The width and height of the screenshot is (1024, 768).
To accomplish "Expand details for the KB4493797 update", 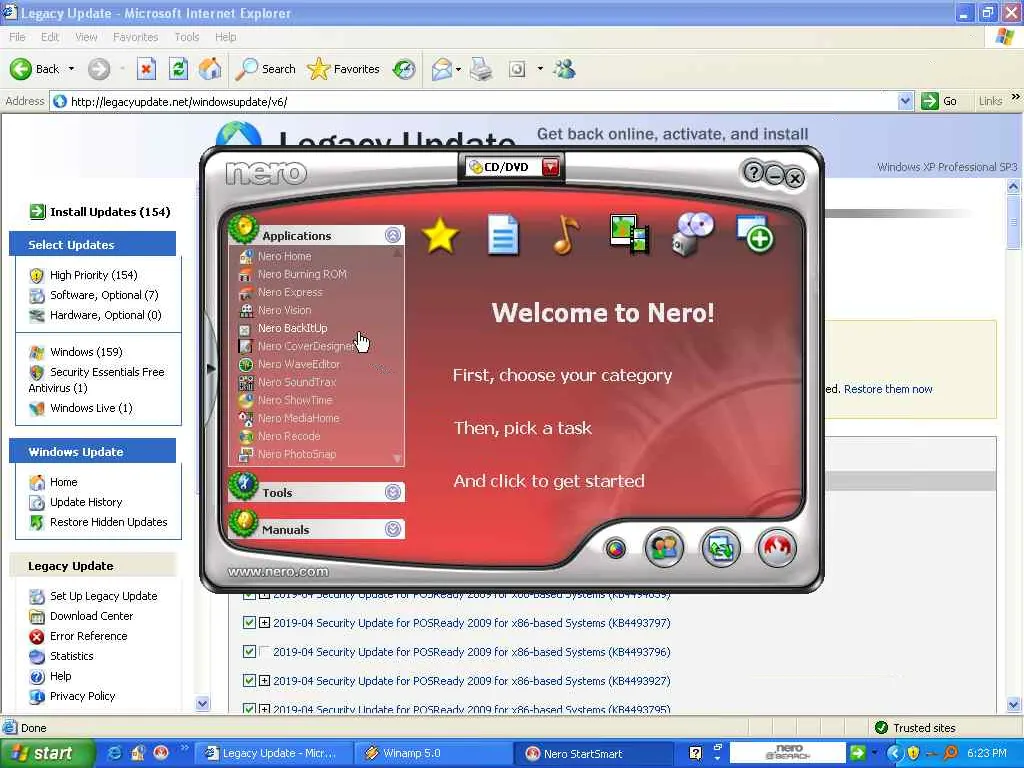I will pos(264,623).
